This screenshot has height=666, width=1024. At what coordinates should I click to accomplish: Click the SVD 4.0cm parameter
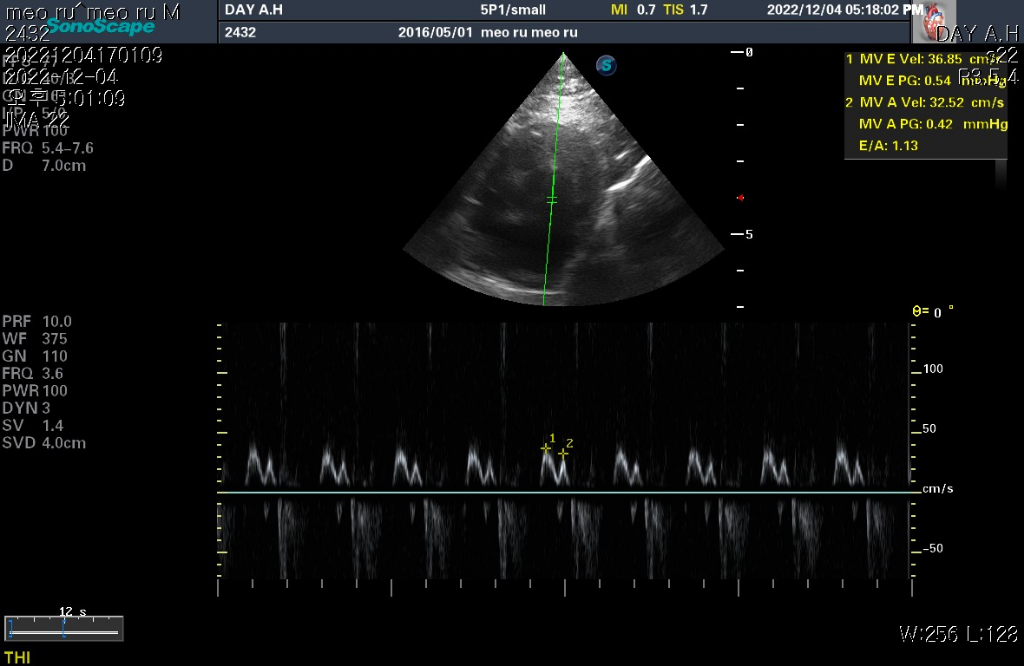pos(44,443)
